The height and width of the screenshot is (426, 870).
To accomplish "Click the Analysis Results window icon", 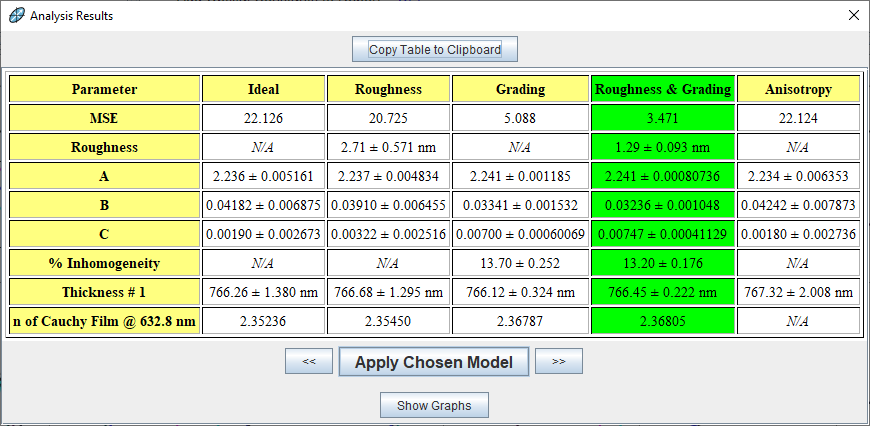I will (x=16, y=16).
